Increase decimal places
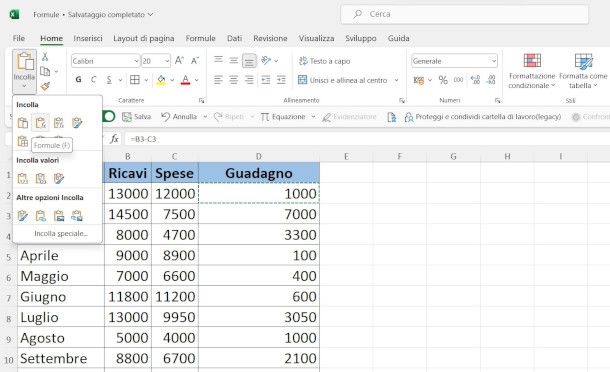This screenshot has height=372, width=610. [475, 80]
